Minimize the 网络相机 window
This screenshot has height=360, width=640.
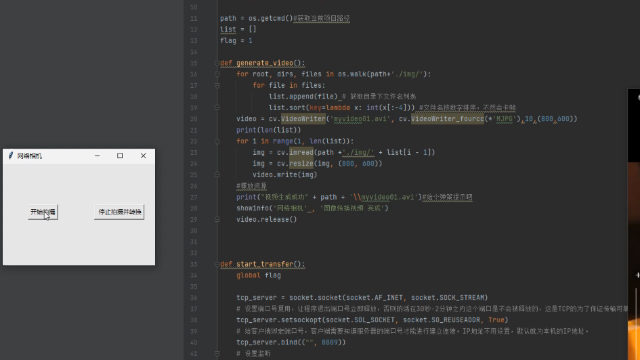pos(97,156)
